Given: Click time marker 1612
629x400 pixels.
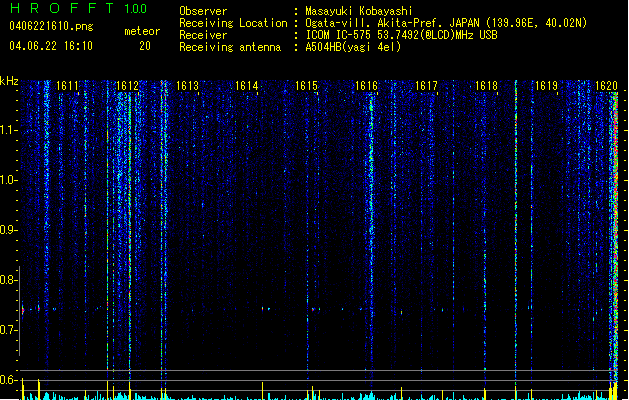Looking at the screenshot, I should pyautogui.click(x=127, y=86).
